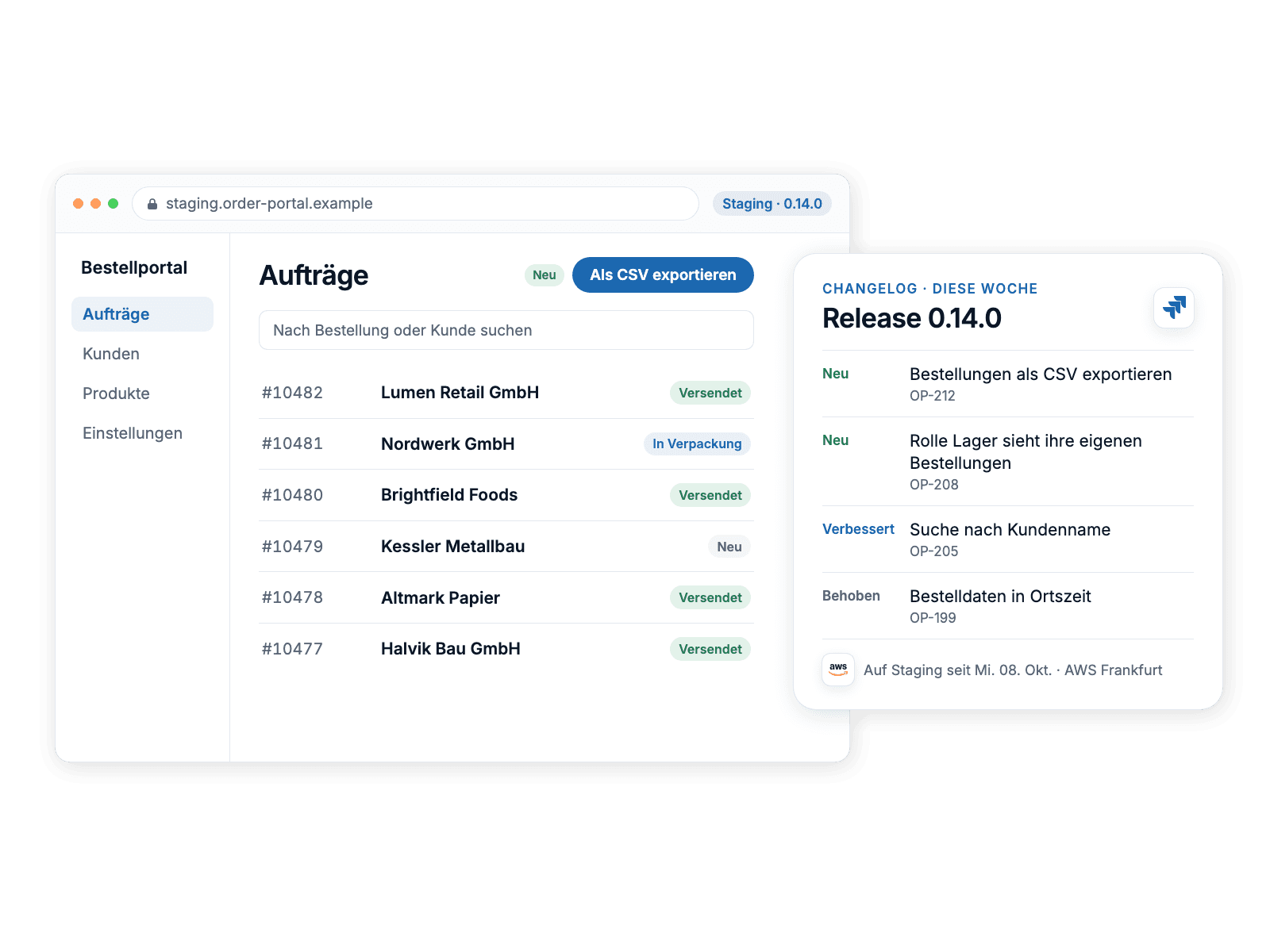Select Kessler Metallbau order row
The image size is (1270, 952).
click(506, 547)
